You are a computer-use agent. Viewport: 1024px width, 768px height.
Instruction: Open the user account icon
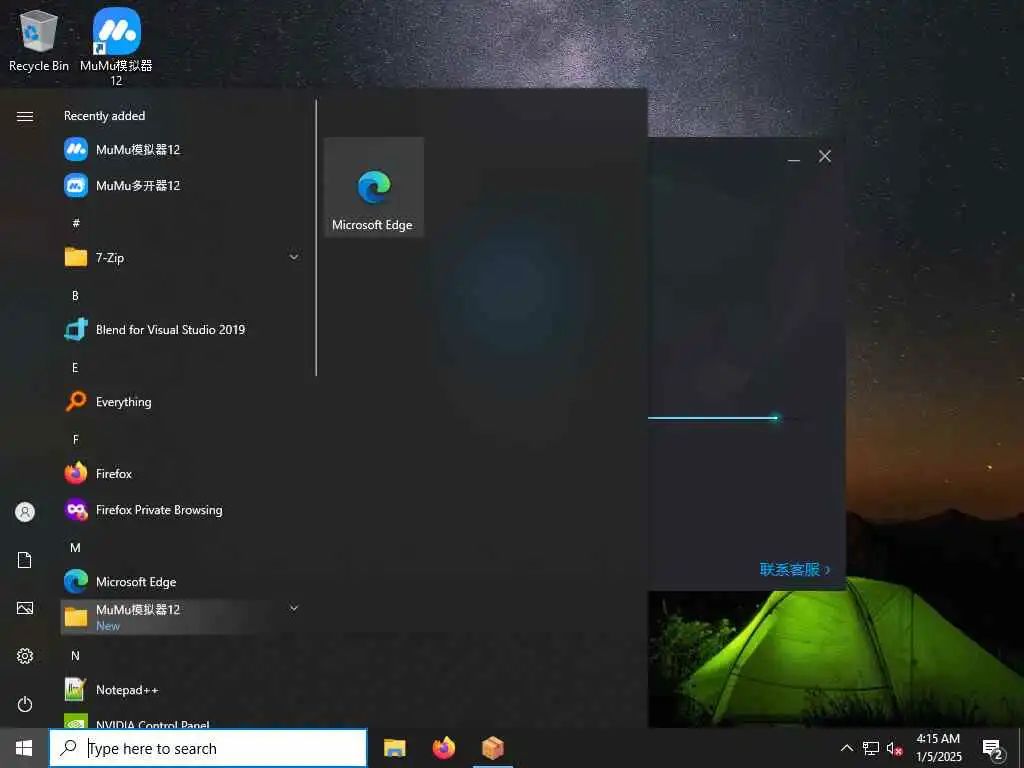25,512
